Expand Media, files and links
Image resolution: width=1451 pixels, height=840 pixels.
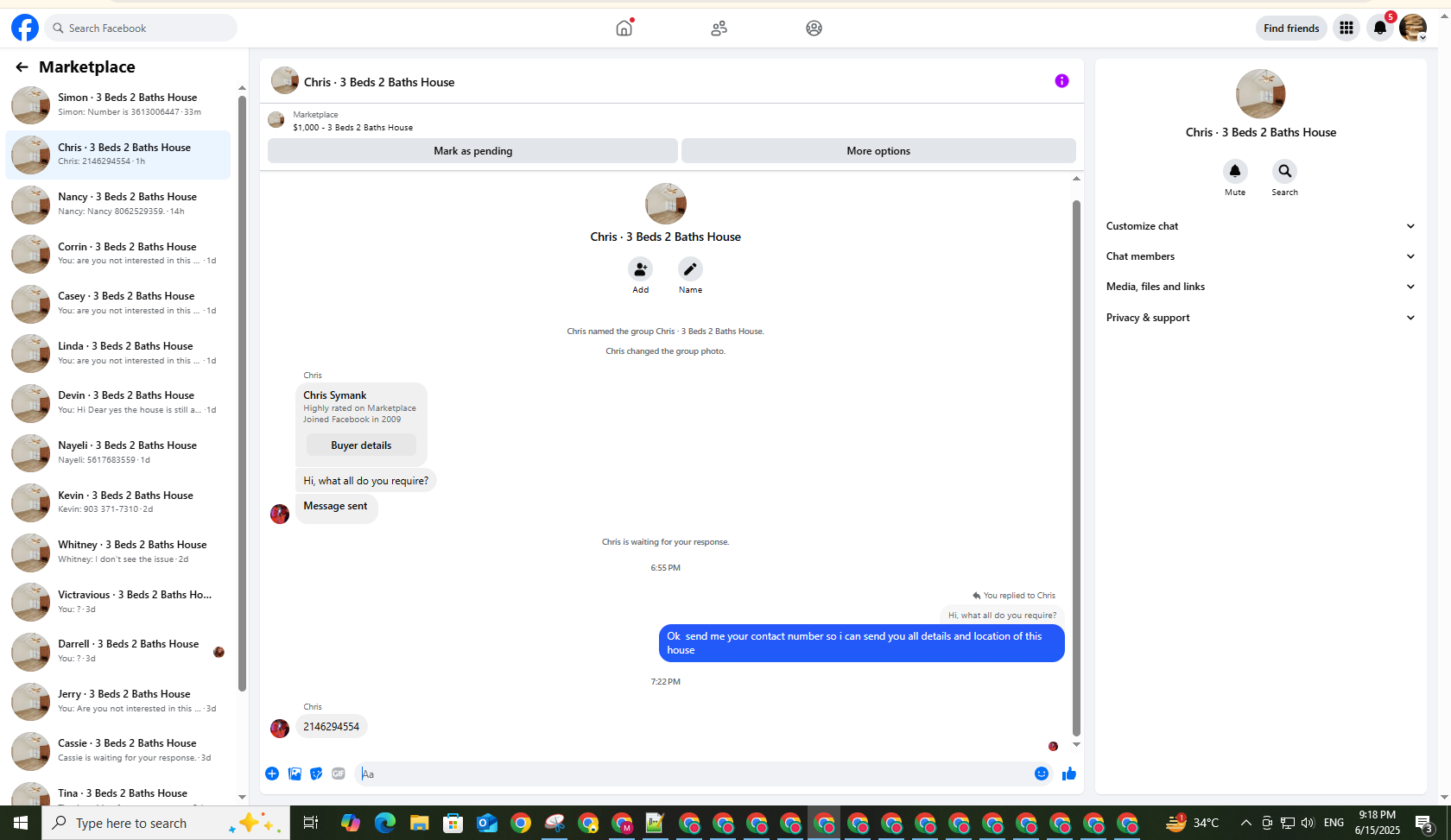tap(1261, 287)
